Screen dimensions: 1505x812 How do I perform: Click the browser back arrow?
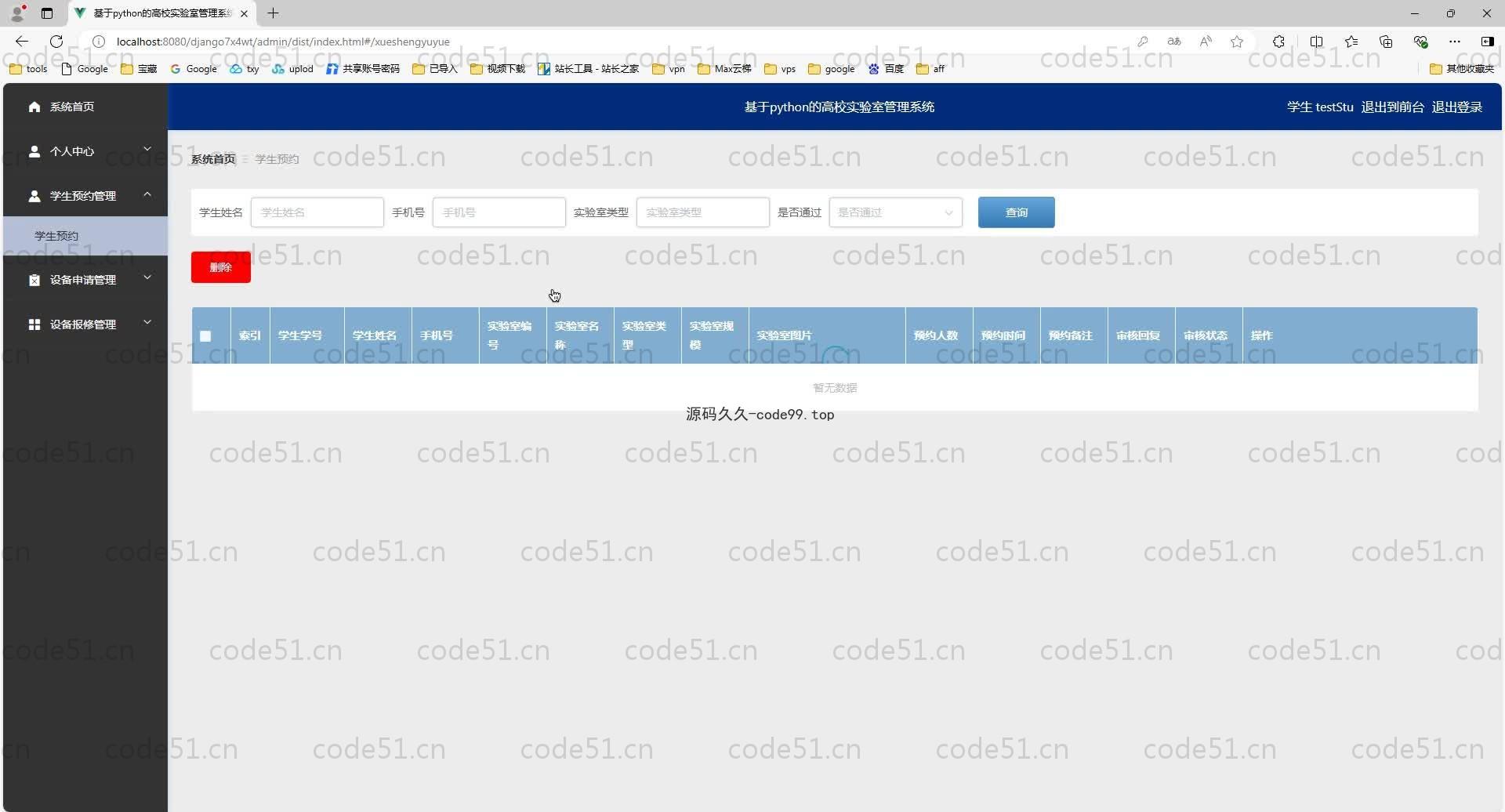pyautogui.click(x=22, y=42)
